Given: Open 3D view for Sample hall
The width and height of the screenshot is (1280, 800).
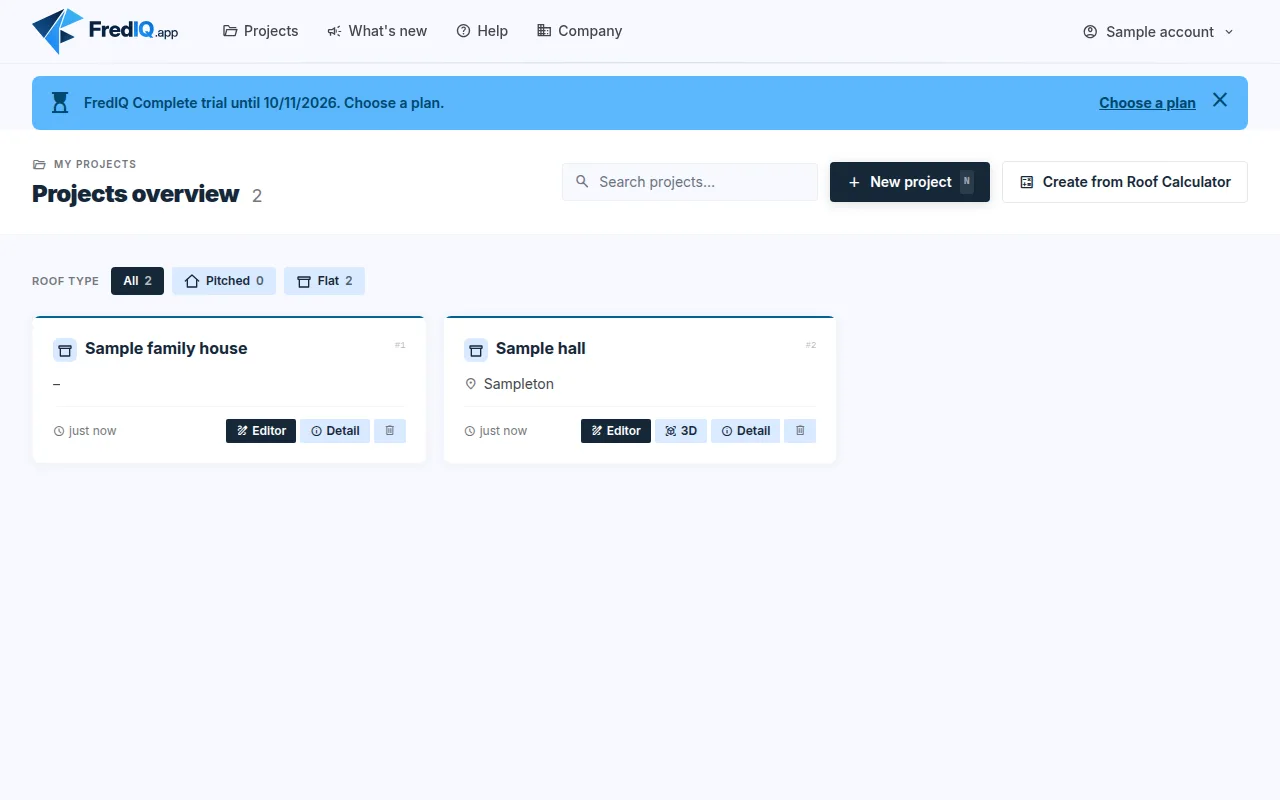Looking at the screenshot, I should 681,431.
